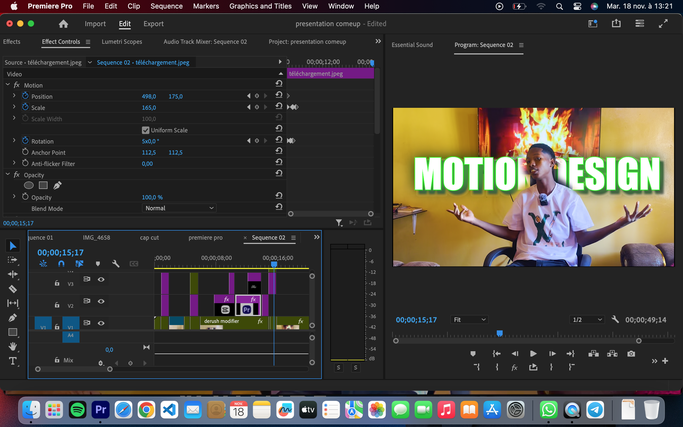683x427 pixels.
Task: Switch to the Export workspace
Action: (x=153, y=23)
